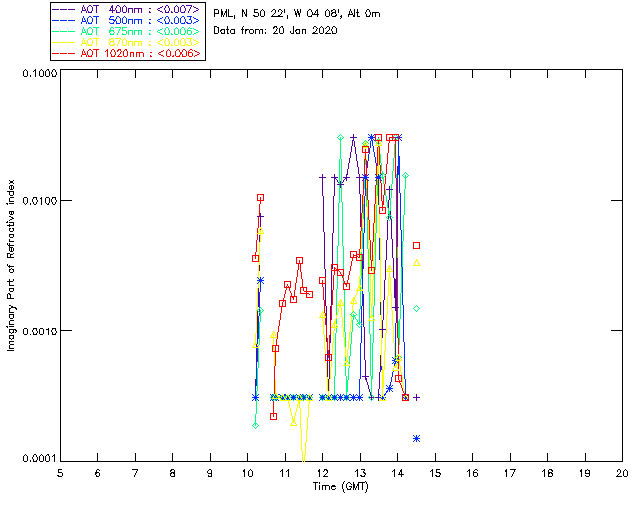
Task: Click the isolated blue asterisk marker near 14.5
Action: [x=416, y=439]
